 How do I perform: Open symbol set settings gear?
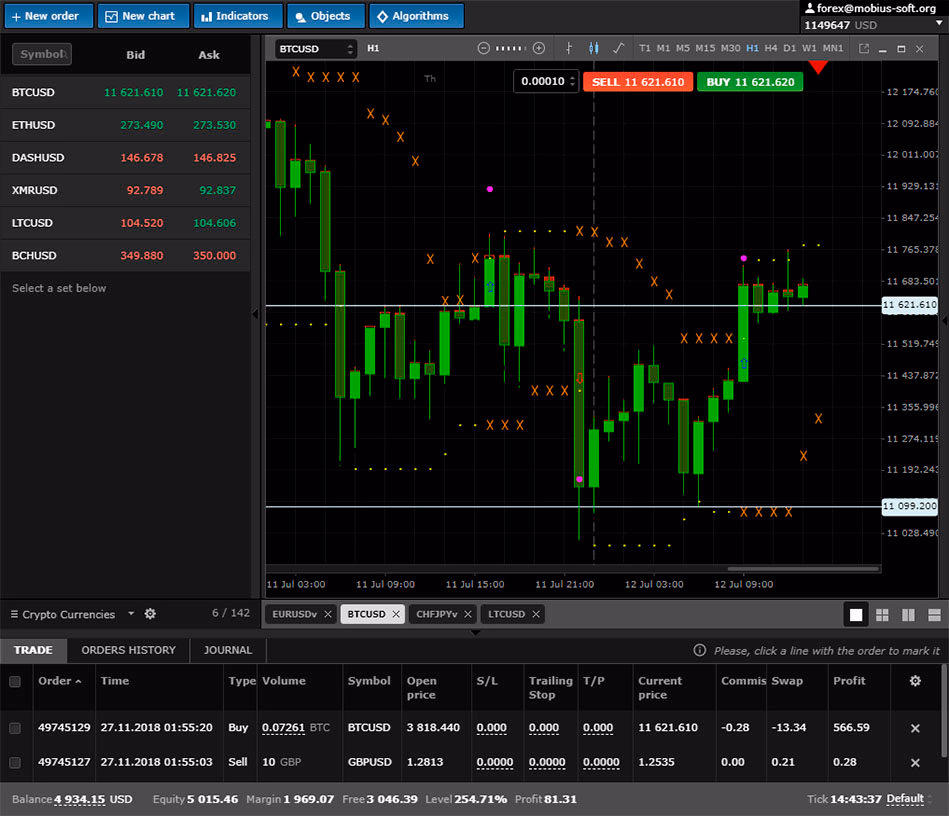pos(150,614)
